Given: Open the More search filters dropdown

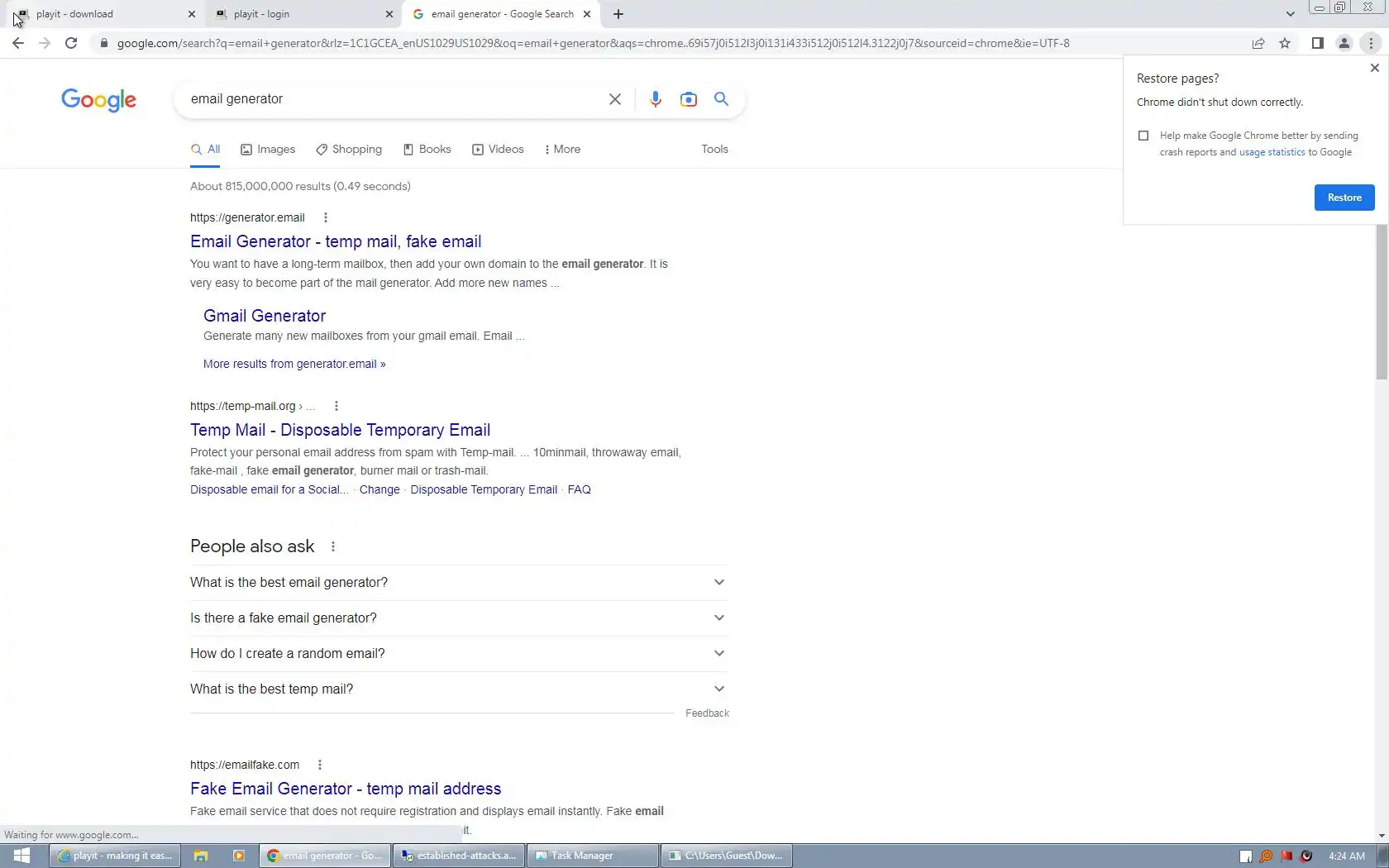Looking at the screenshot, I should pos(562,150).
